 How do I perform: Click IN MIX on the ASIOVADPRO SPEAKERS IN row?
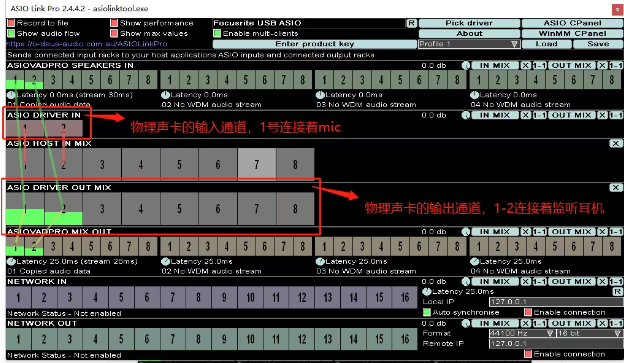[x=495, y=65]
